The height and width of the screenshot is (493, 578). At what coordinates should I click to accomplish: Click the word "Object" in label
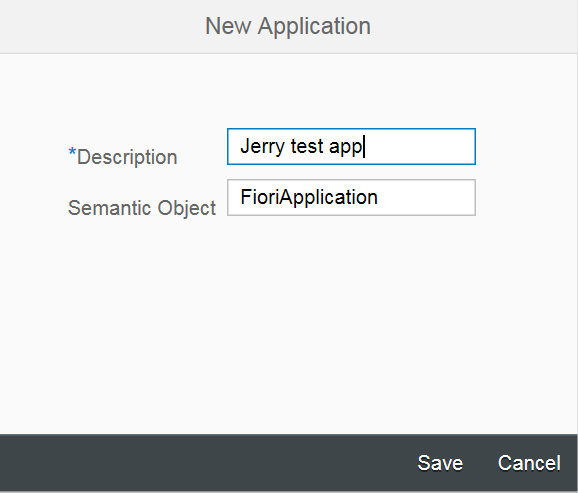tap(187, 209)
